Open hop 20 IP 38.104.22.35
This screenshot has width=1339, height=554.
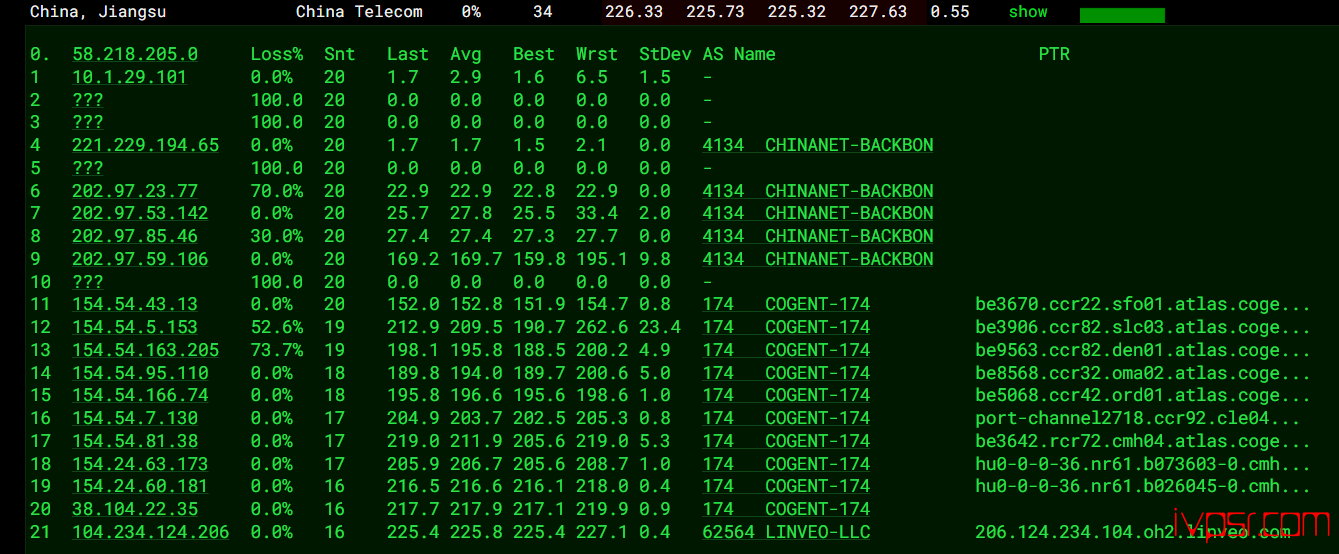(135, 509)
